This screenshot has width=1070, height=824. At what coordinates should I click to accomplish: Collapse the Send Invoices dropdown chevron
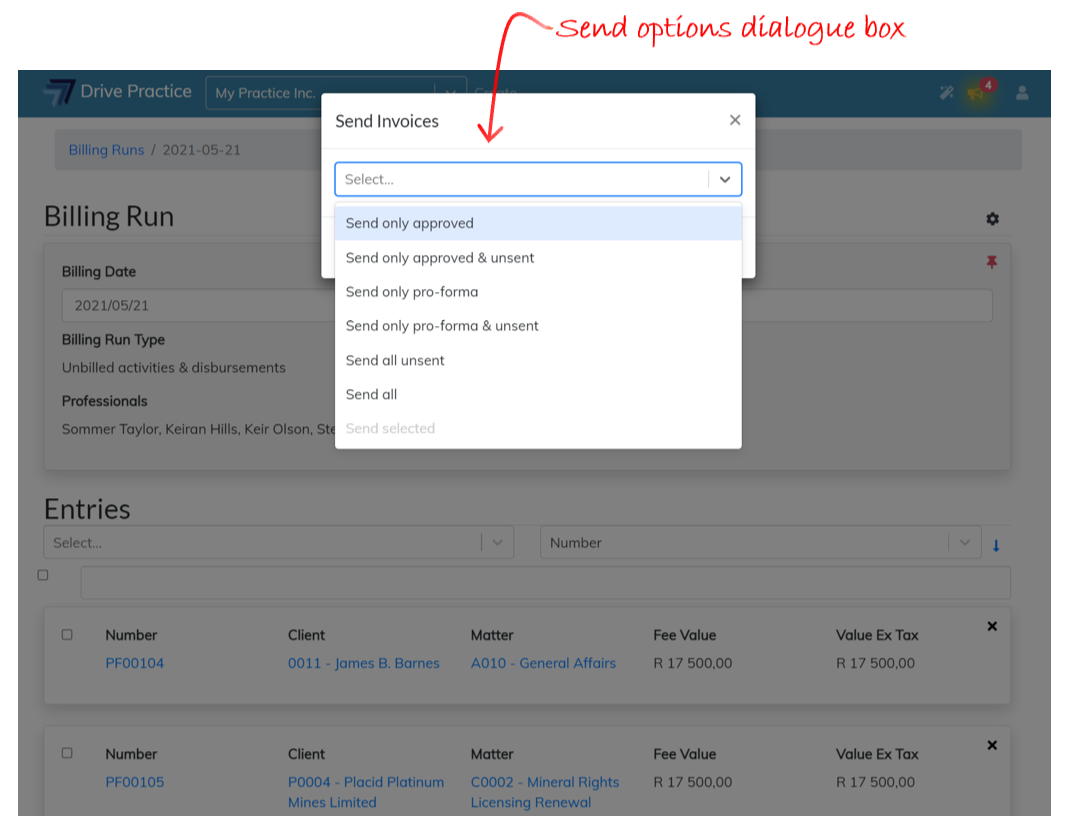point(725,179)
